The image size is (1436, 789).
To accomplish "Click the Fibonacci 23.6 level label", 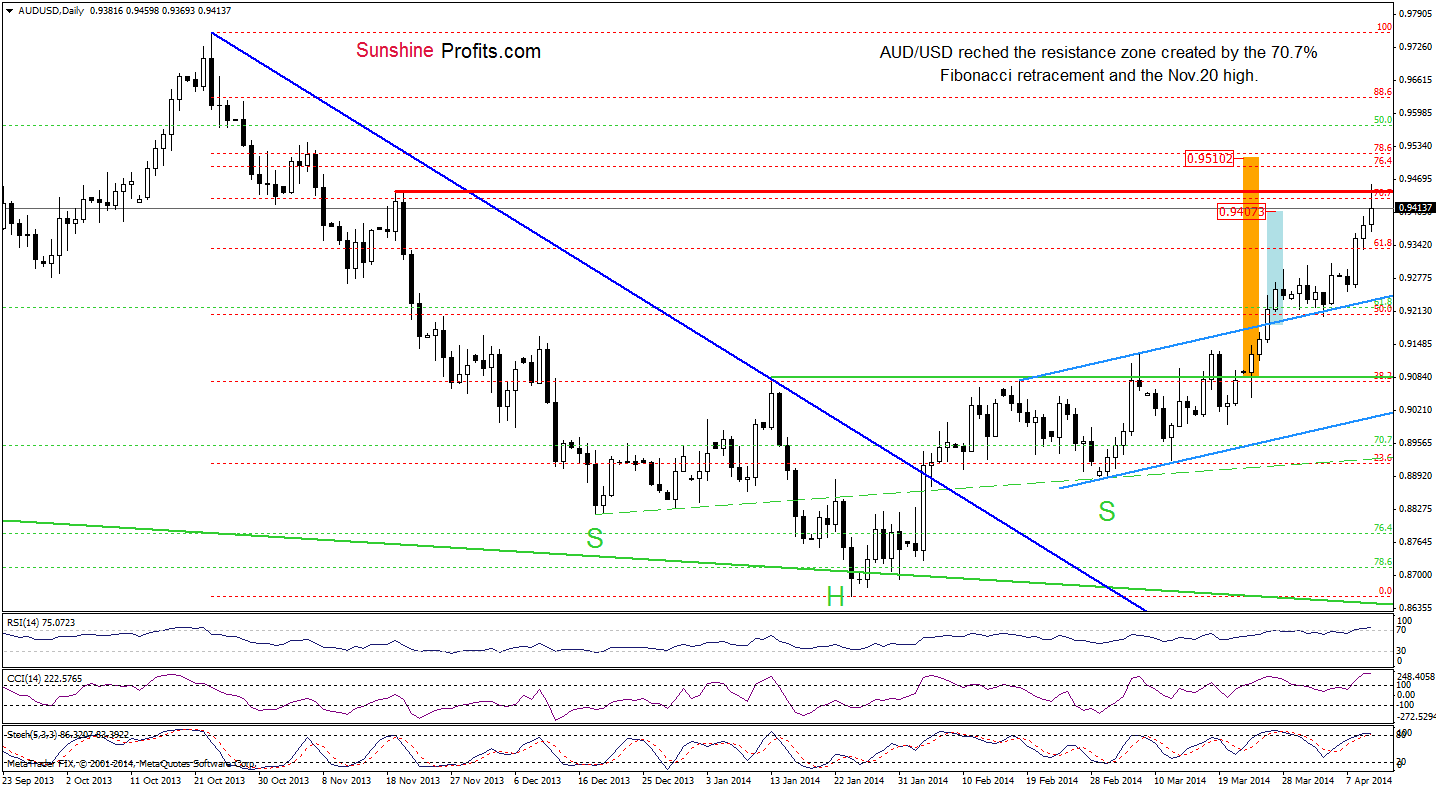I will tap(1383, 457).
